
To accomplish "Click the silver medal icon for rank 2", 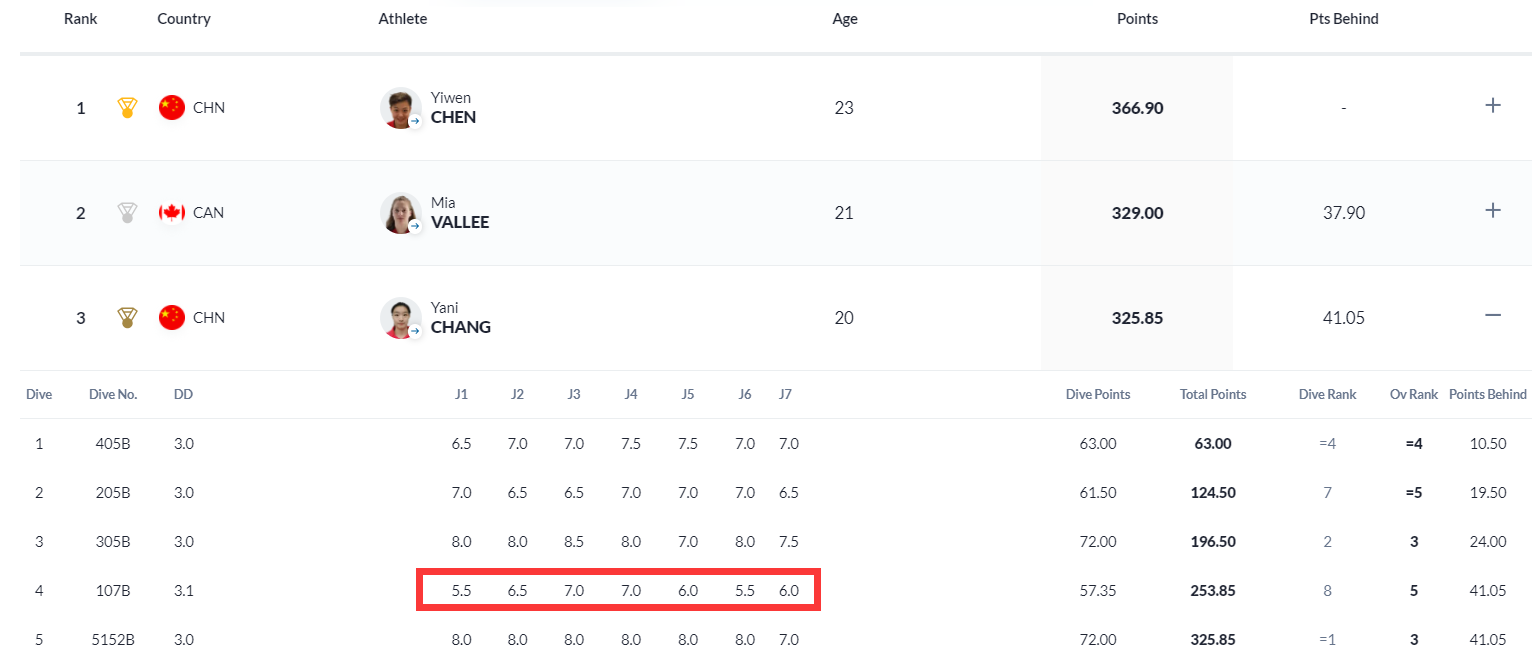I will [127, 212].
